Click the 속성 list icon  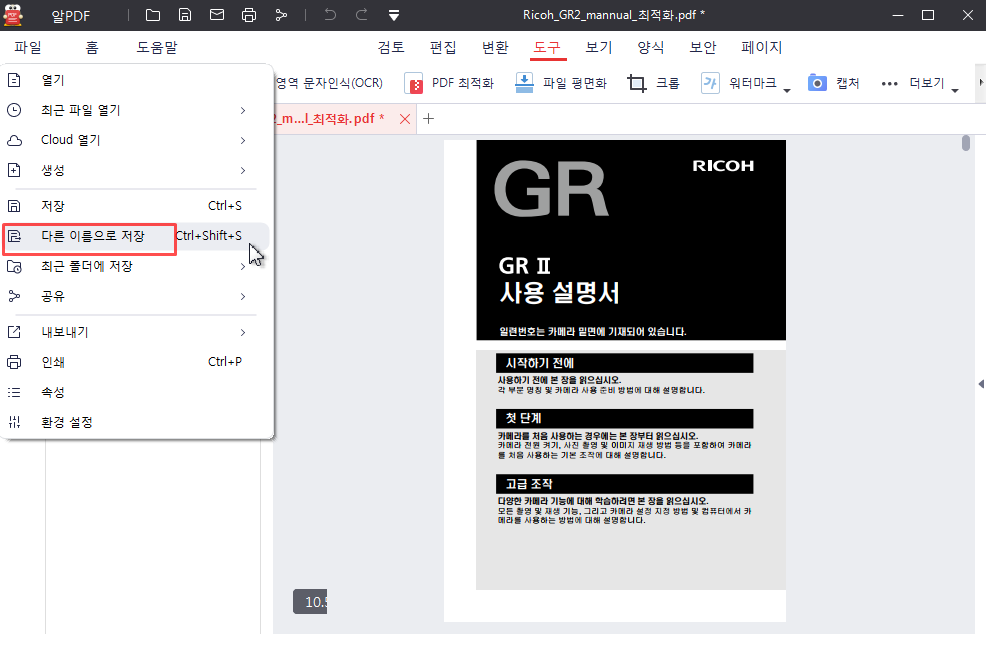pyautogui.click(x=14, y=392)
